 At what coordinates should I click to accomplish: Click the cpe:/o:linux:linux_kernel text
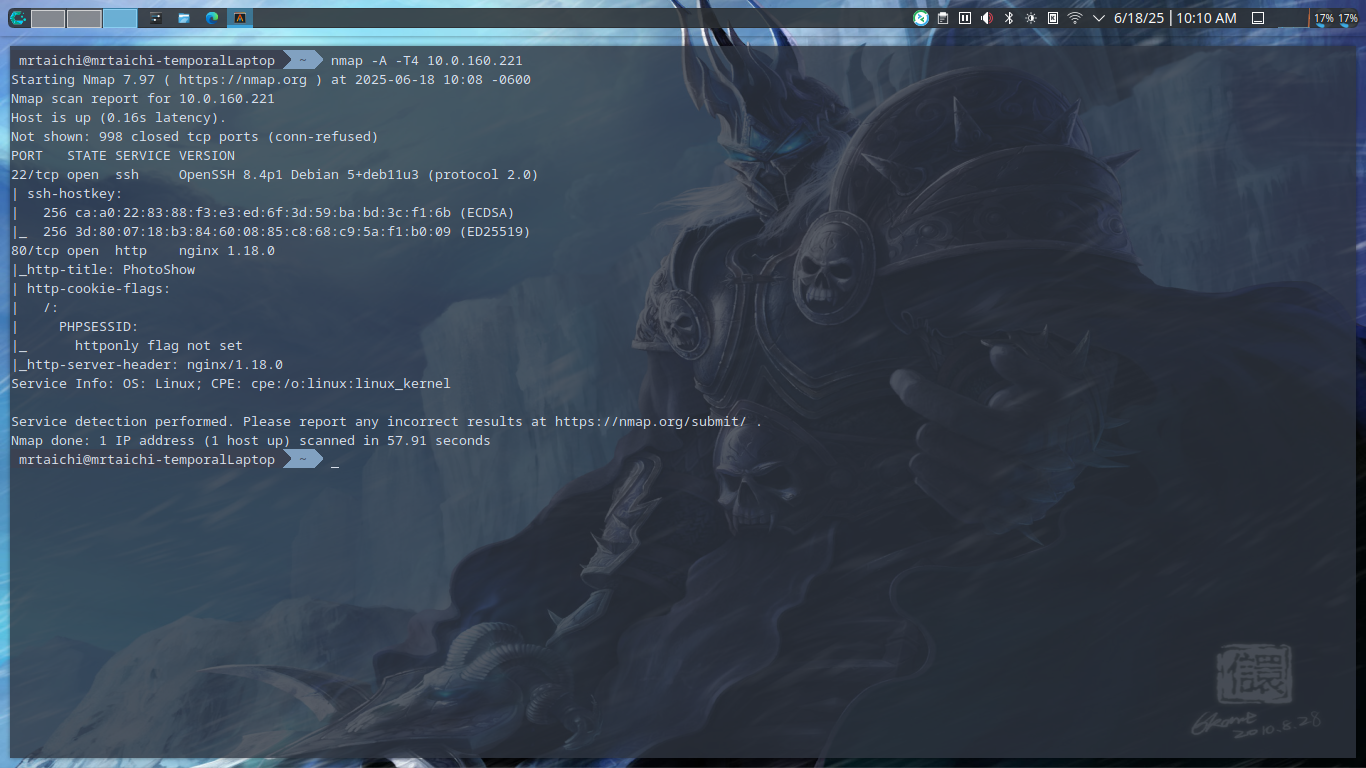351,384
